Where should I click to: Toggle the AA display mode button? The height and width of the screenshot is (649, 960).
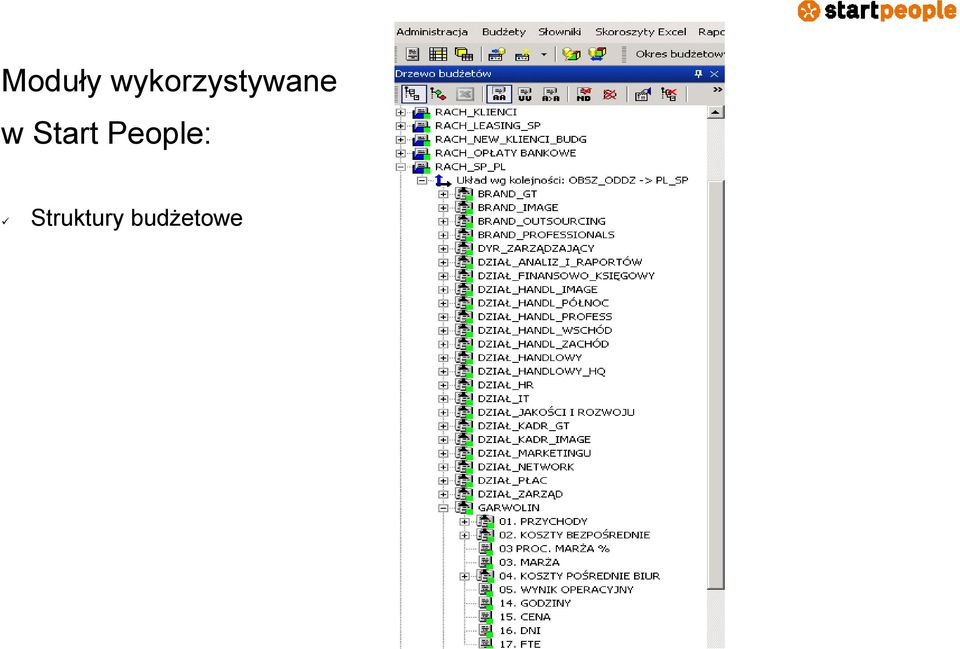499,94
